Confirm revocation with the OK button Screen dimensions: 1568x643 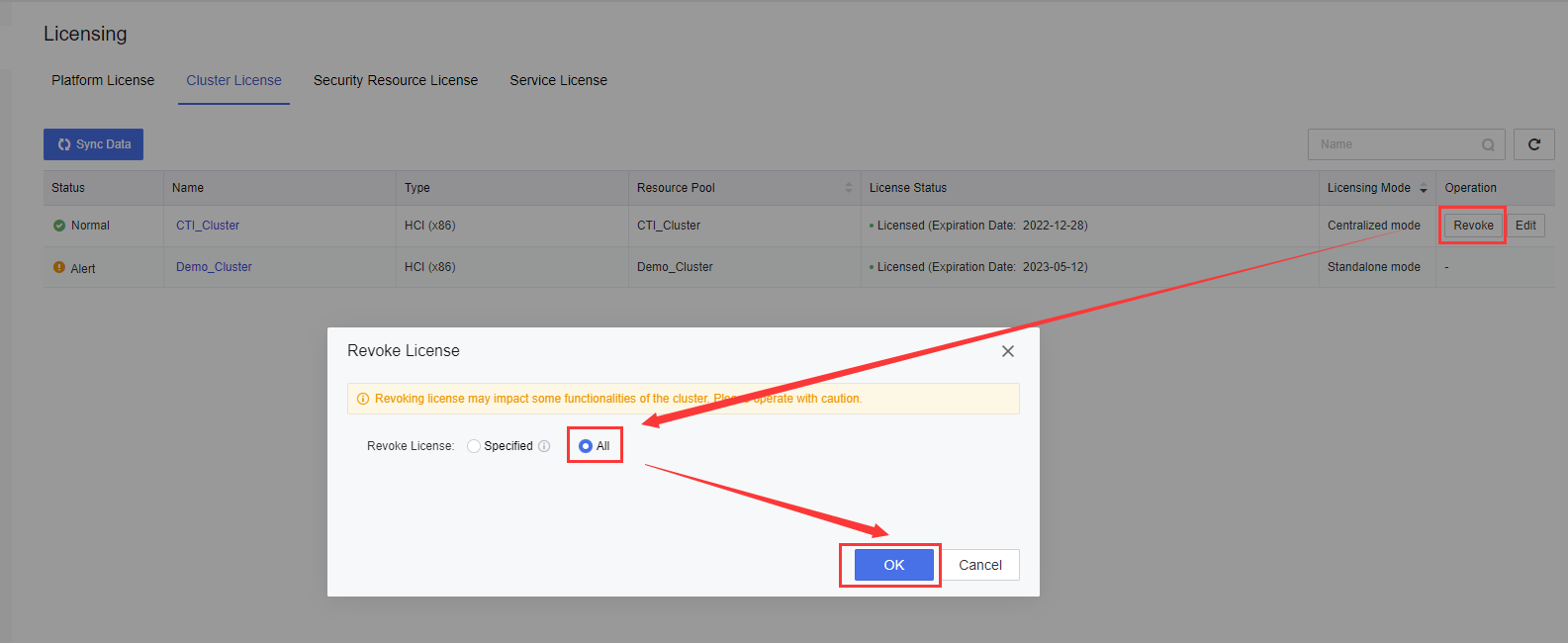tap(893, 565)
